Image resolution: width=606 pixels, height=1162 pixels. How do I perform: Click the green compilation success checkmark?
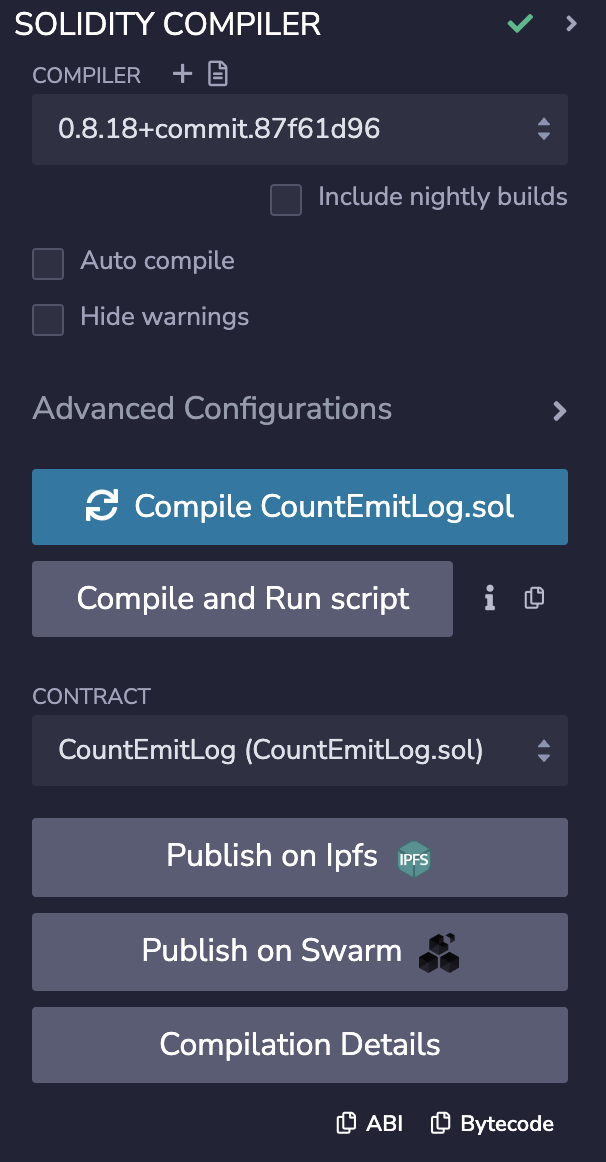[520, 24]
